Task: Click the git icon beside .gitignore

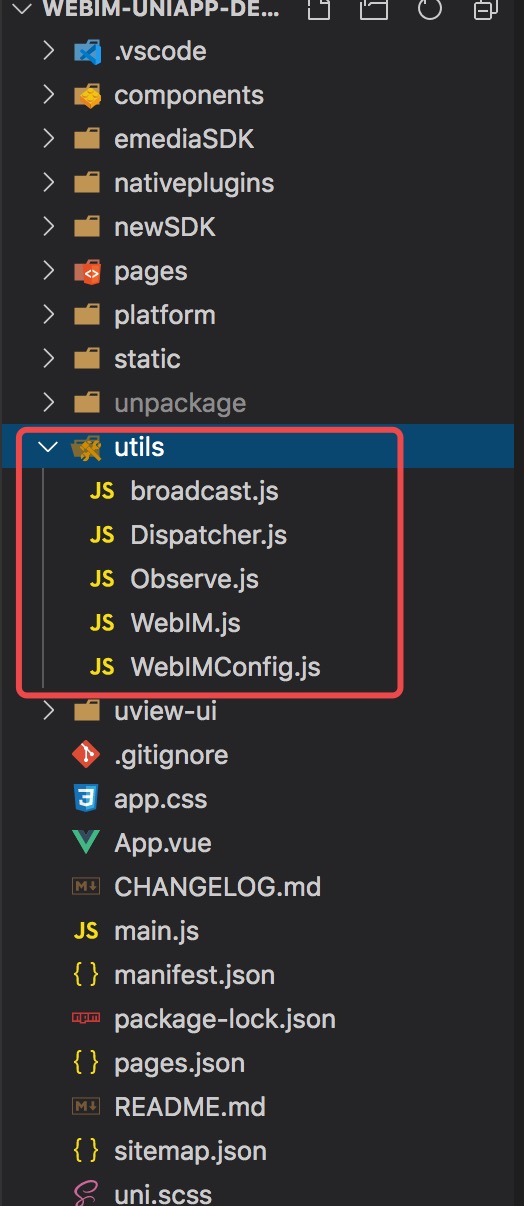Action: [87, 755]
